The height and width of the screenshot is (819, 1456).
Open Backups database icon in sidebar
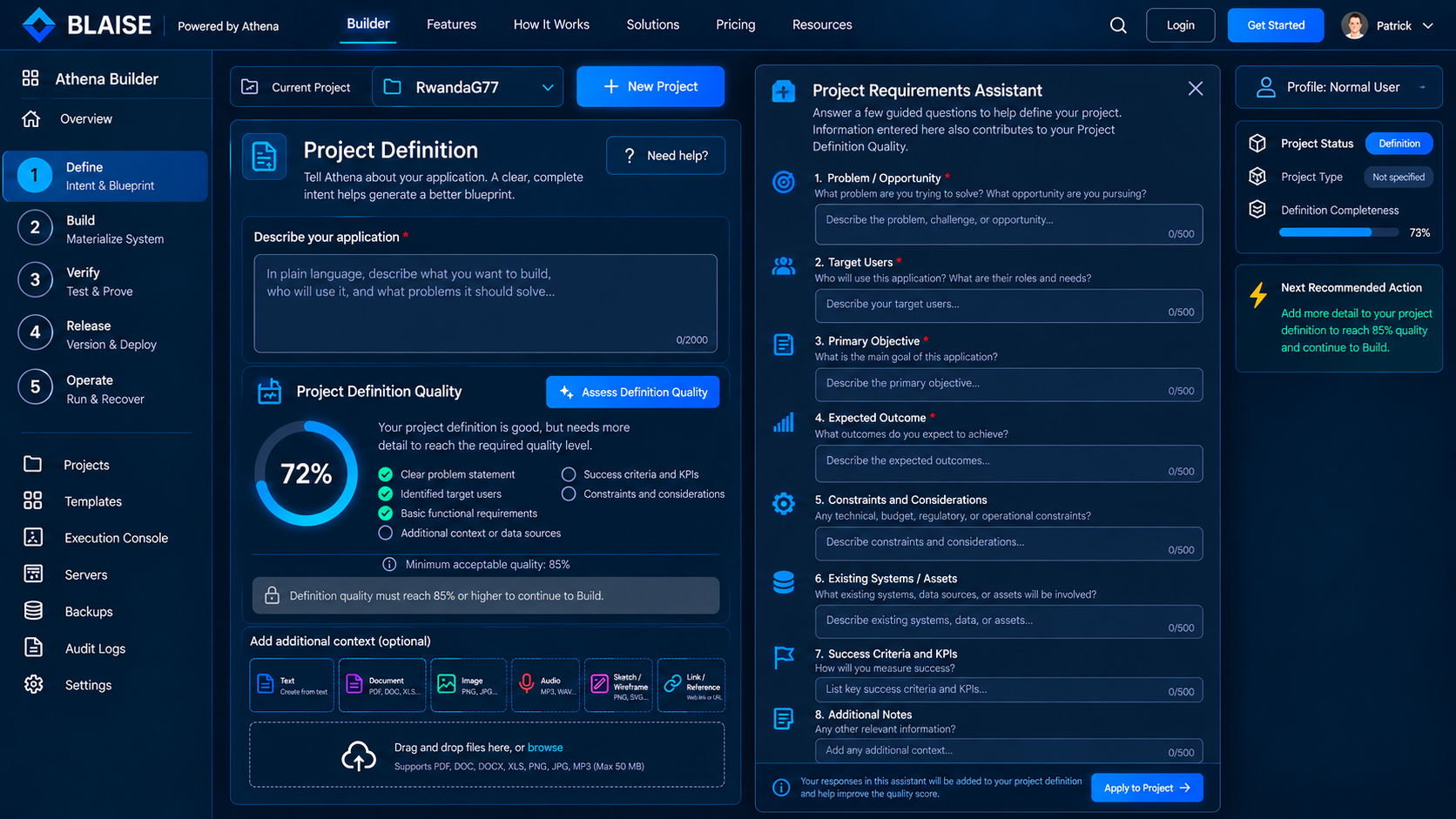(x=33, y=611)
